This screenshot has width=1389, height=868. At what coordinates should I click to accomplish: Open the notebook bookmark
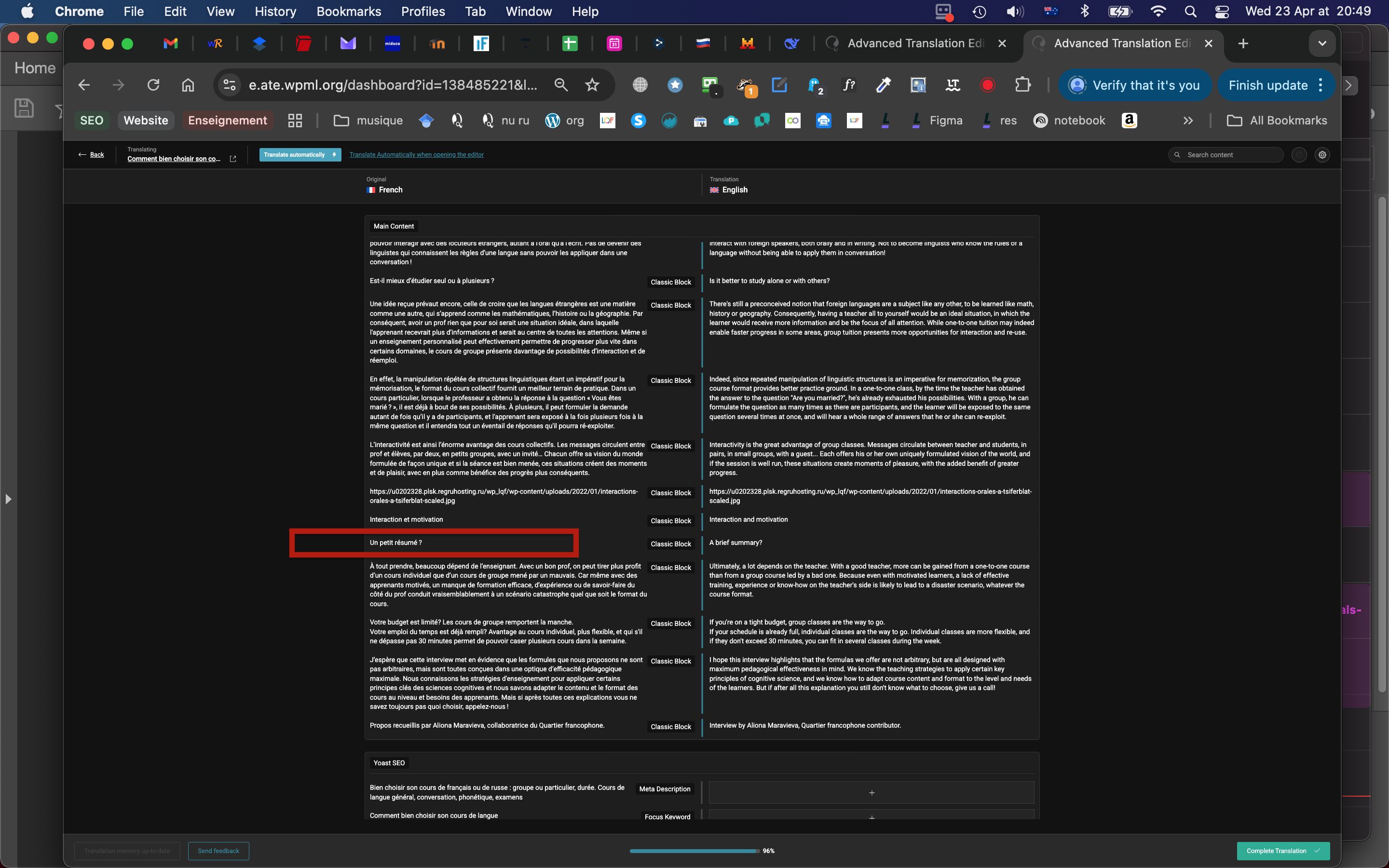[x=1069, y=121]
